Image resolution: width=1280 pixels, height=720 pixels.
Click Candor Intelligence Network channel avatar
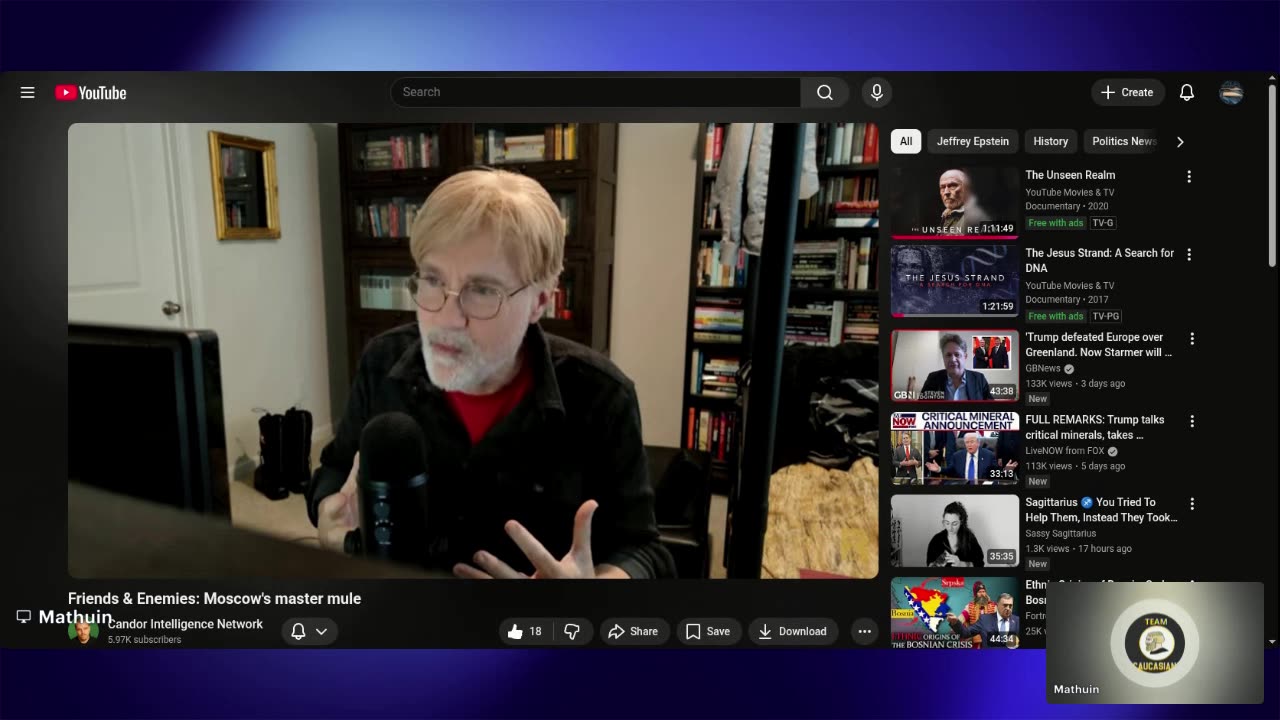(x=83, y=631)
